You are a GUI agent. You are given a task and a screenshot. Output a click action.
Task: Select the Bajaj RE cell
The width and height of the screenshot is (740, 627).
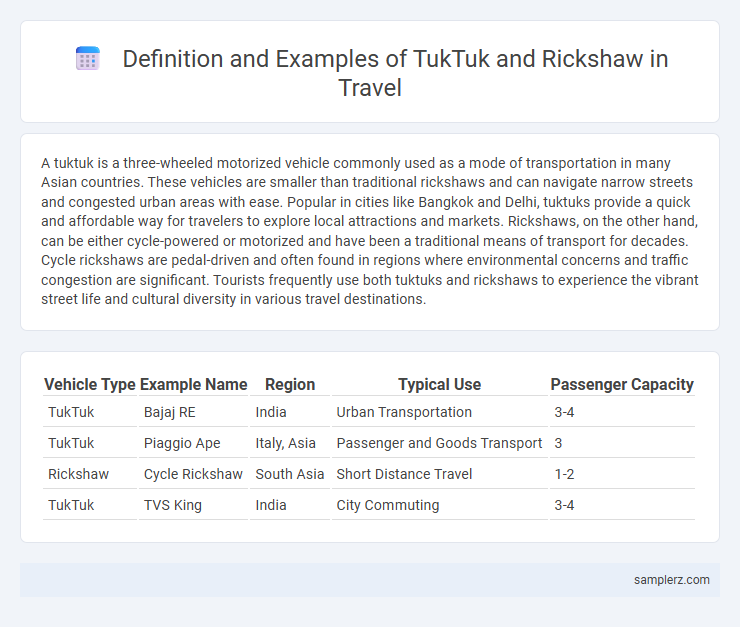[193, 412]
